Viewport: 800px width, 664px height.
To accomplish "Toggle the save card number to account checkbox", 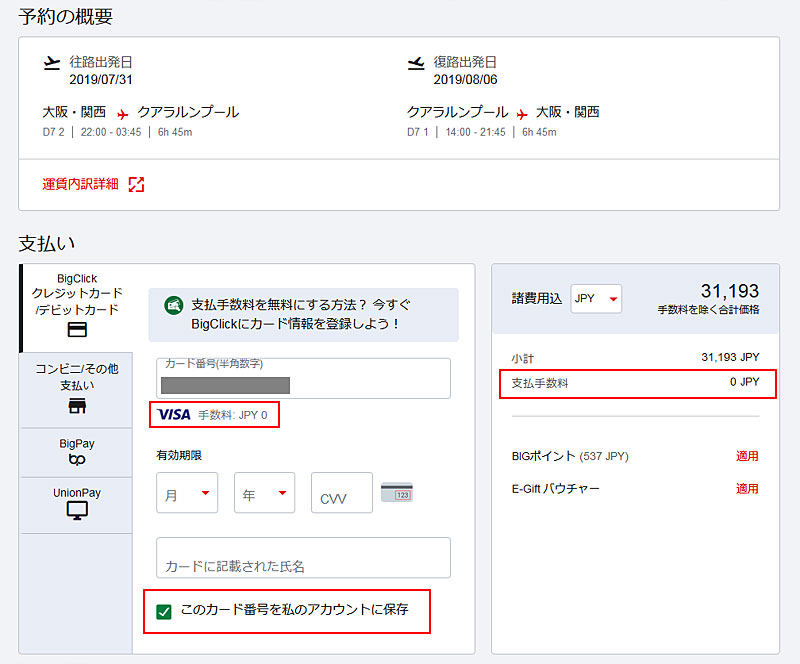I will coord(164,610).
